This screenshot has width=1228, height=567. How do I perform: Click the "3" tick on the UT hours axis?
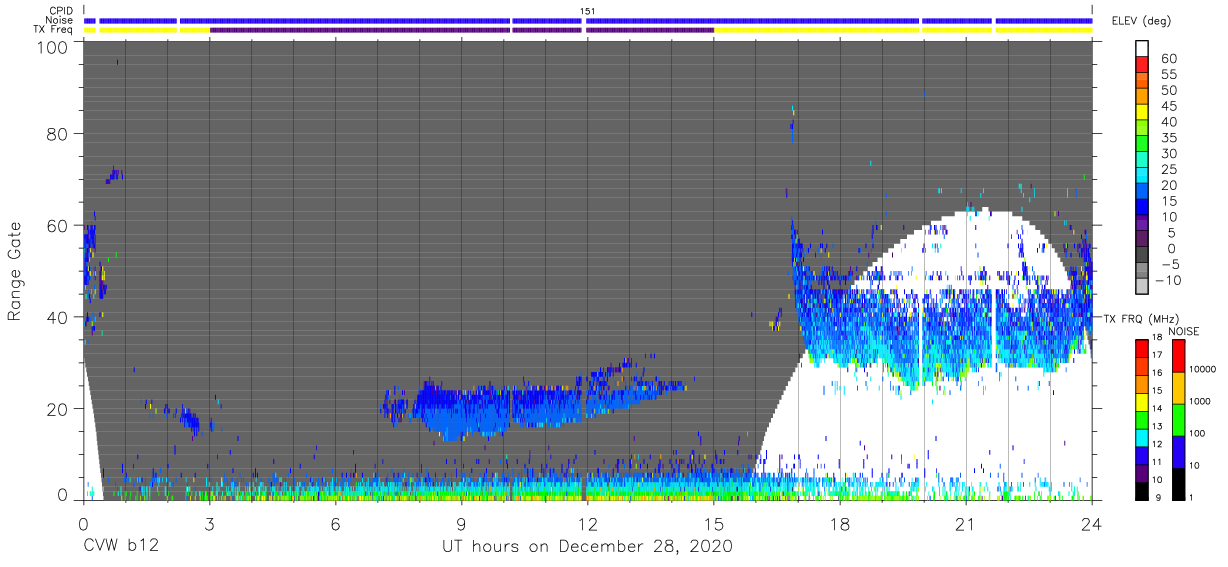click(x=209, y=524)
